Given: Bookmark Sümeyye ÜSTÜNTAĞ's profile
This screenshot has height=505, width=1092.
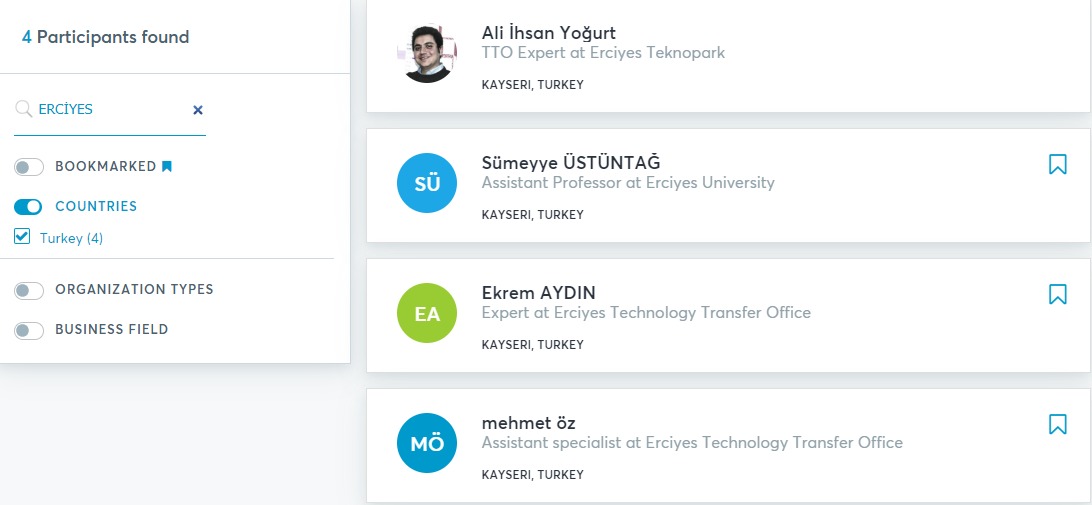Looking at the screenshot, I should pyautogui.click(x=1057, y=164).
